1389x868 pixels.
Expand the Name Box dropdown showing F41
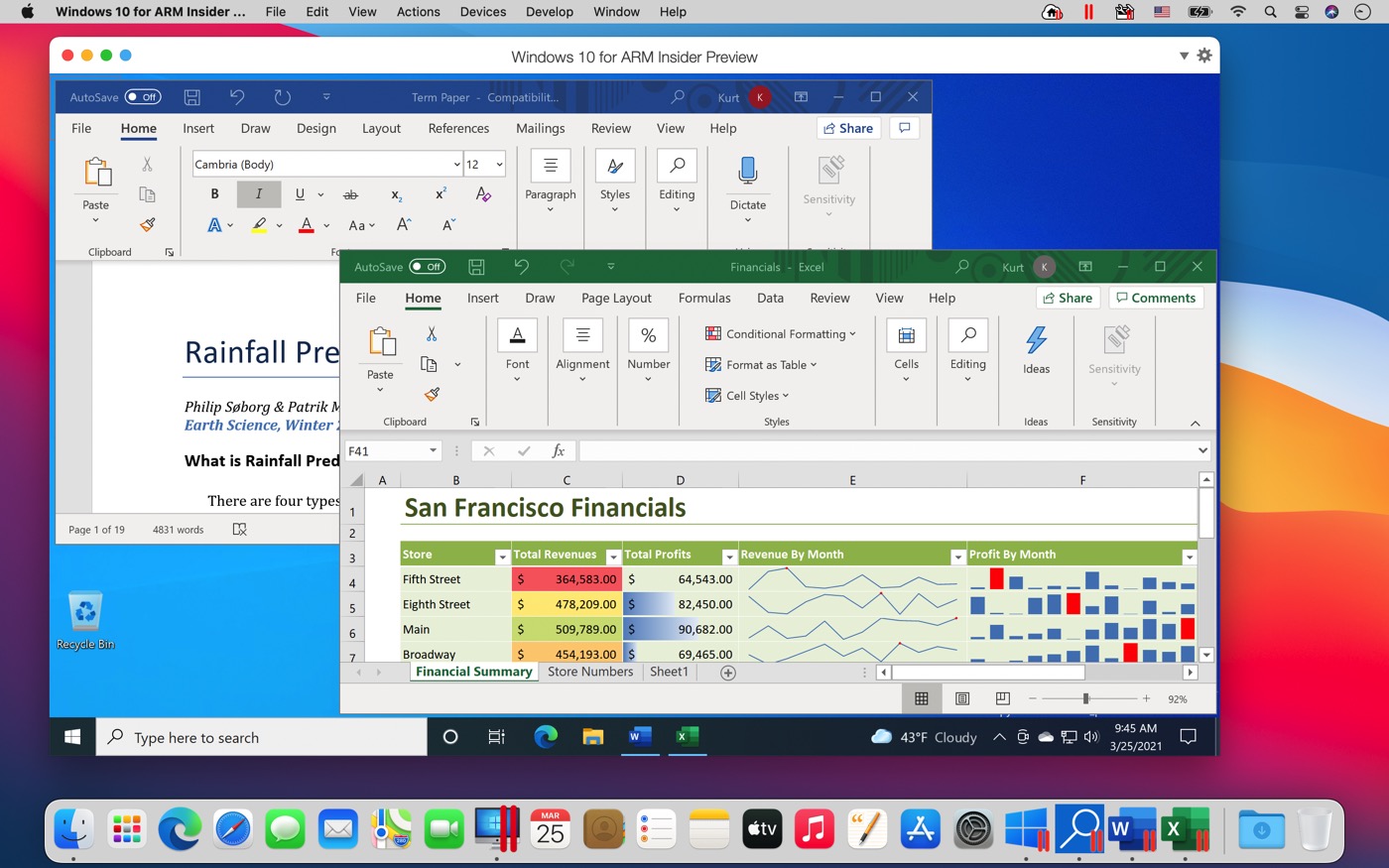(434, 450)
